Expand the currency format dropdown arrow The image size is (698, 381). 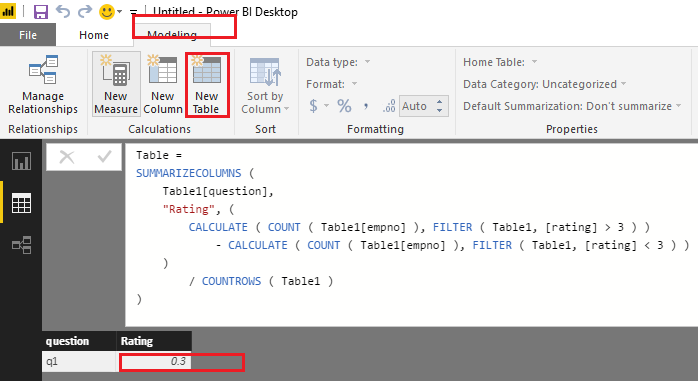pyautogui.click(x=326, y=106)
